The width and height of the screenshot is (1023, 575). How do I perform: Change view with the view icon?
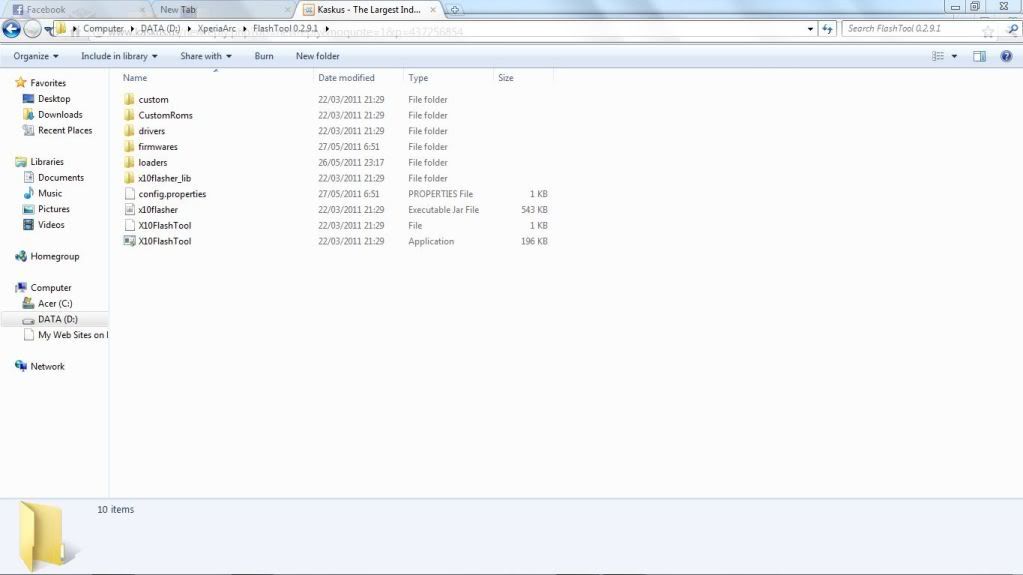tap(938, 56)
